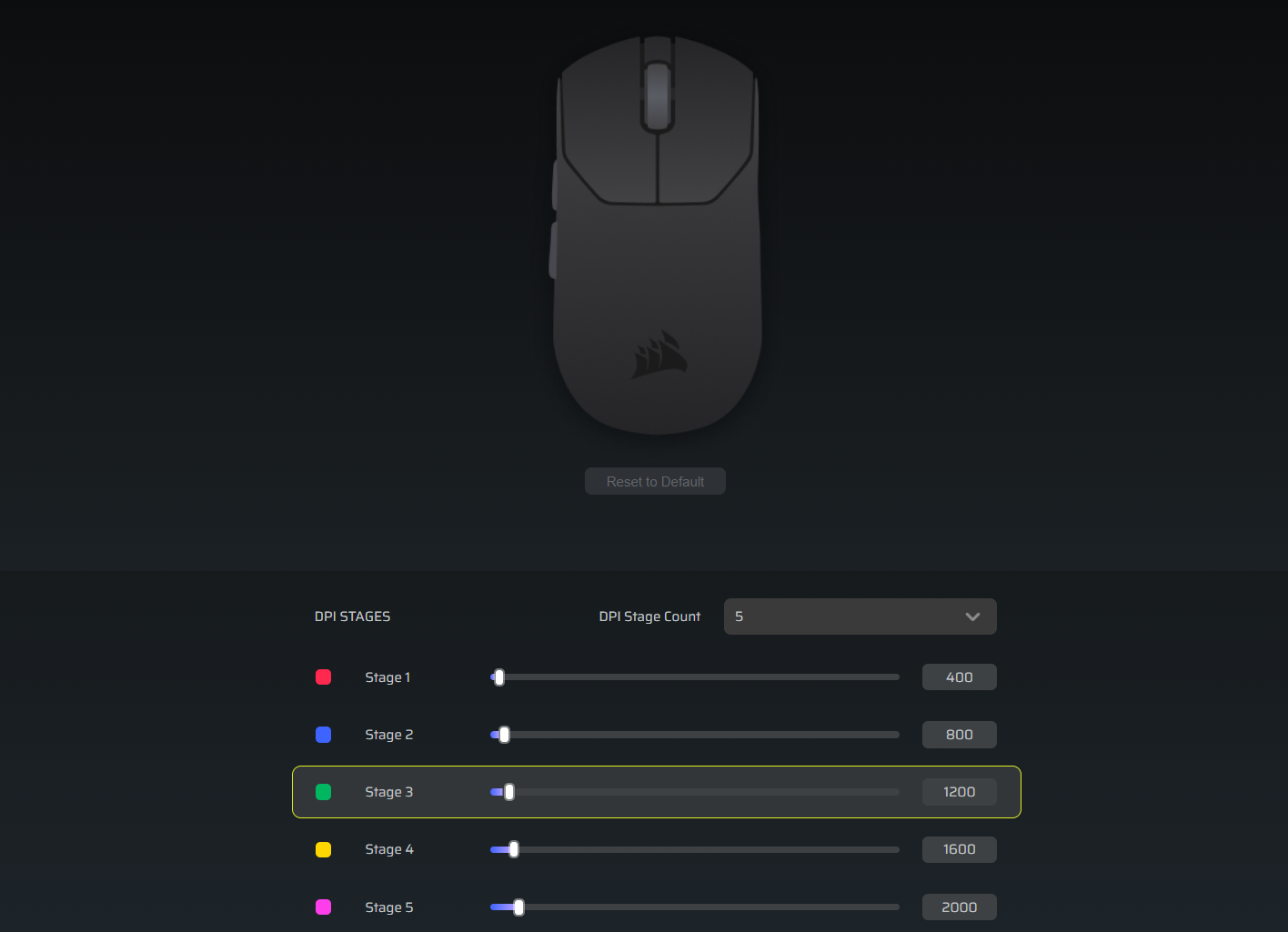1288x932 pixels.
Task: Click the 800 DPI value field
Action: coord(959,735)
